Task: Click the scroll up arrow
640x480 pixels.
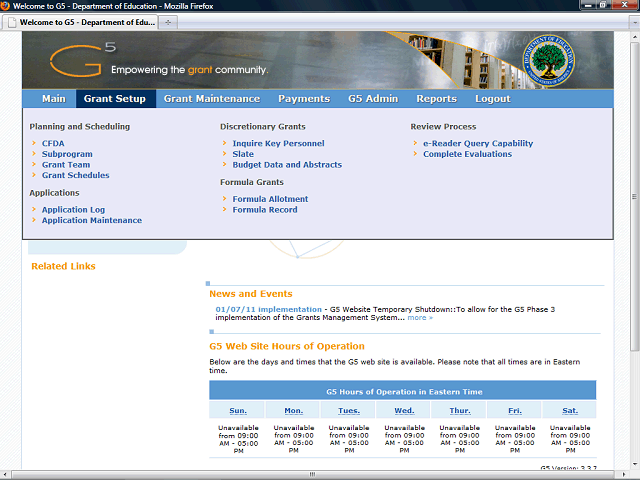Action: coord(635,36)
